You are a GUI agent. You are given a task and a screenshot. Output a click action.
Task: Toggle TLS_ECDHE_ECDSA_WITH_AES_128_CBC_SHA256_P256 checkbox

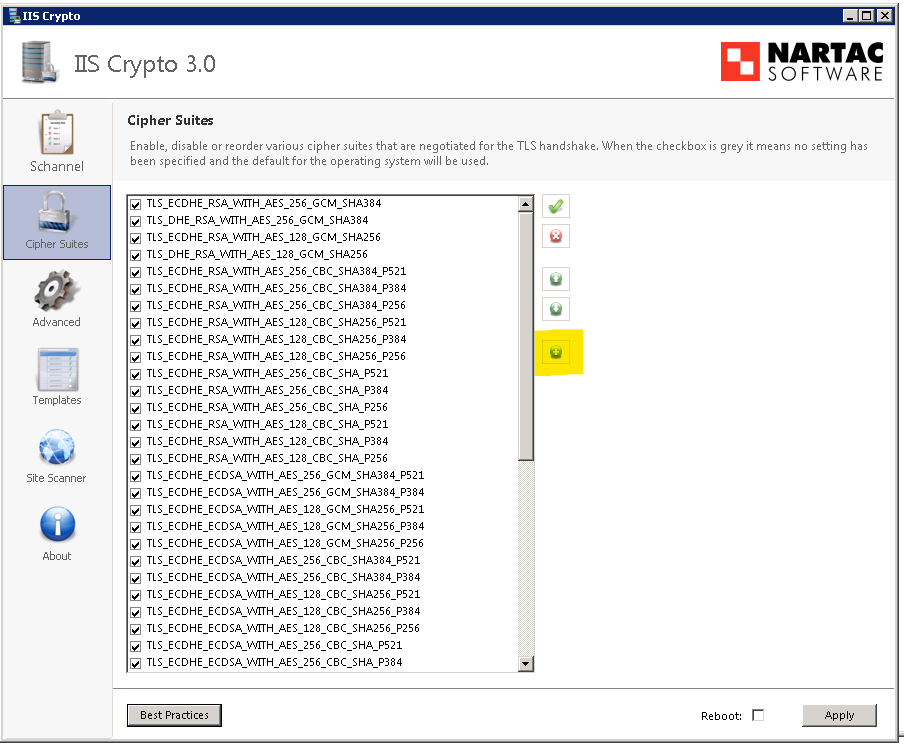point(135,629)
